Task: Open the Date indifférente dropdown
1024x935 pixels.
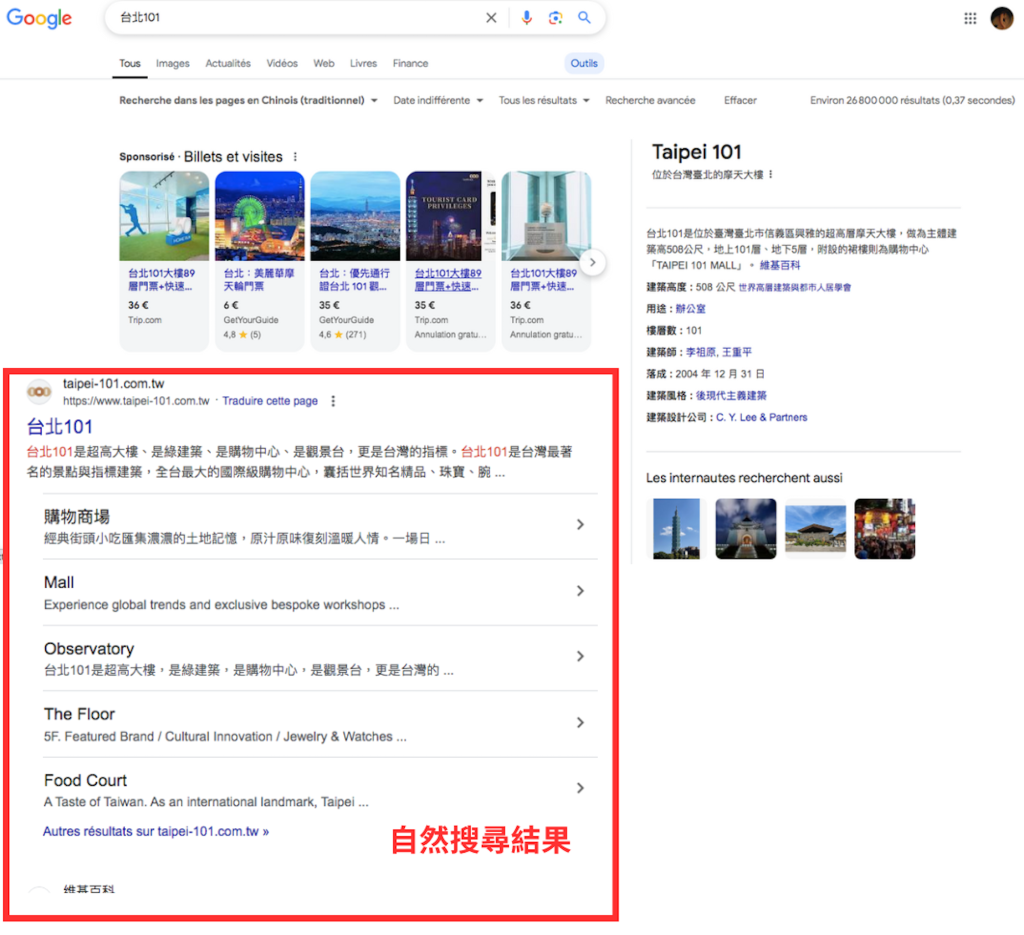Action: 438,101
